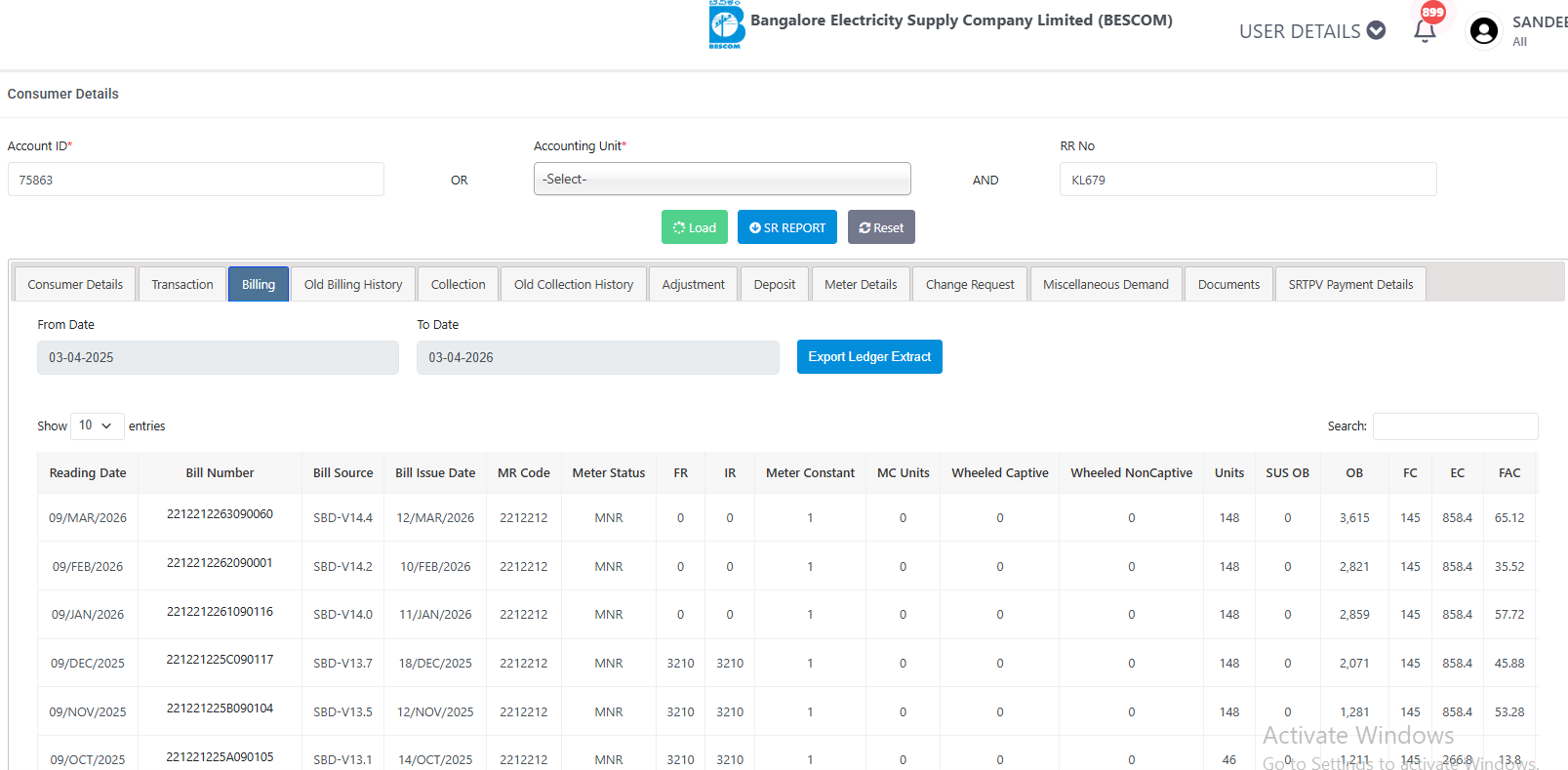Focus the Account ID input field
Screen dimensions: 1568x770
click(195, 180)
